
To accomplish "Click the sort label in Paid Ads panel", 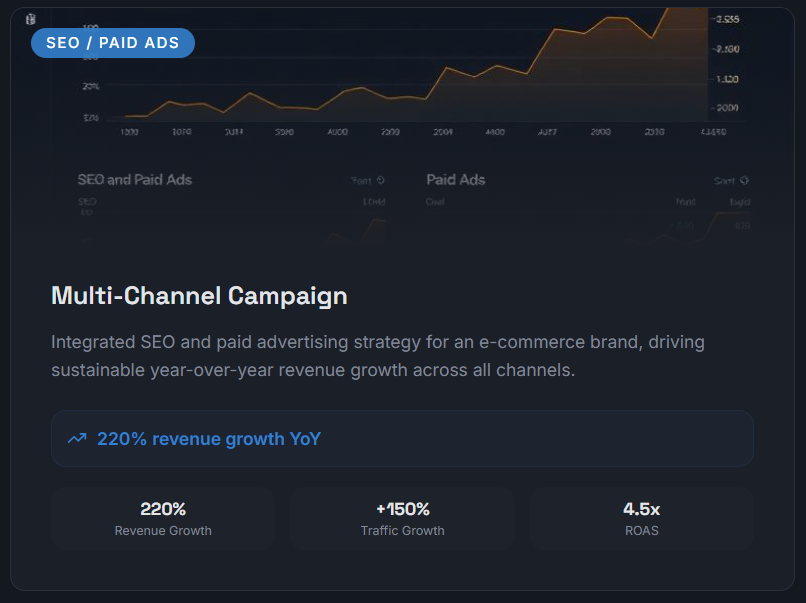I will point(724,181).
